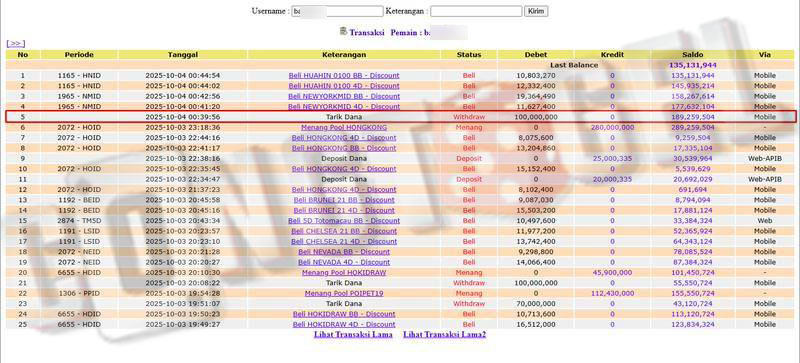Open the Beli NEVADA BB - Discount link
The width and height of the screenshot is (800, 363).
(x=344, y=252)
